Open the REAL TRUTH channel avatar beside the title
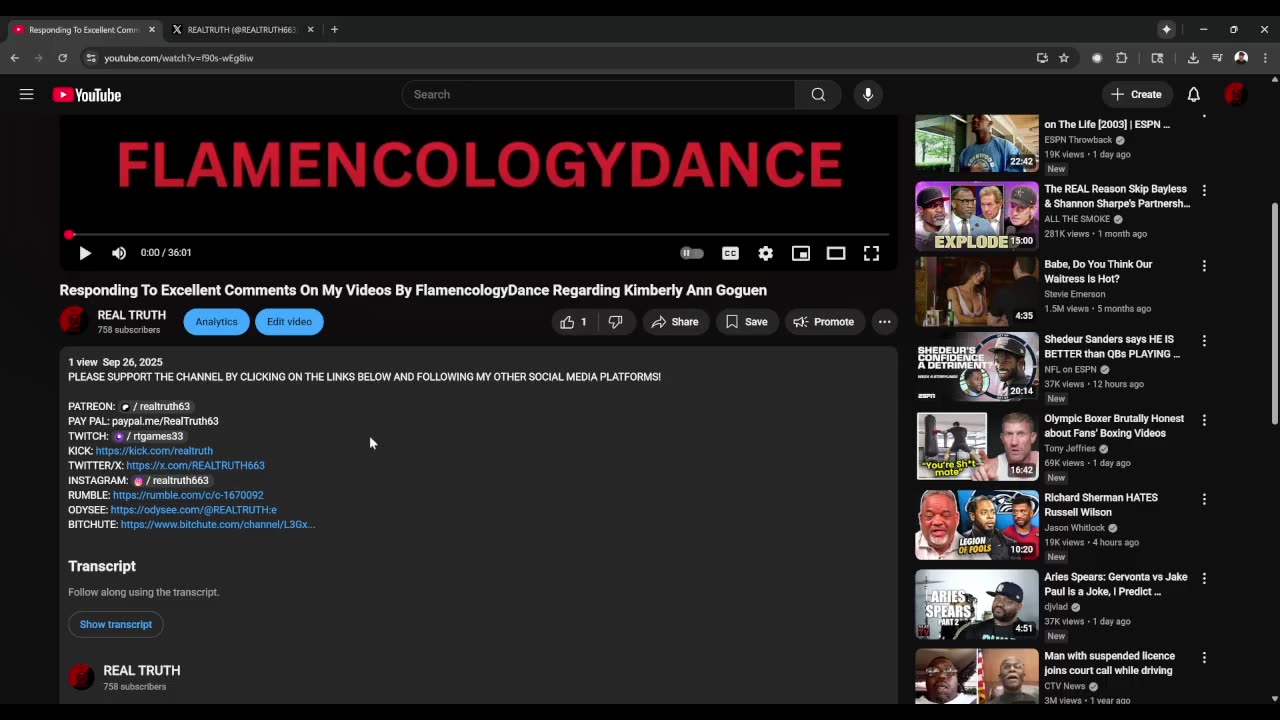The image size is (1280, 720). [x=73, y=321]
